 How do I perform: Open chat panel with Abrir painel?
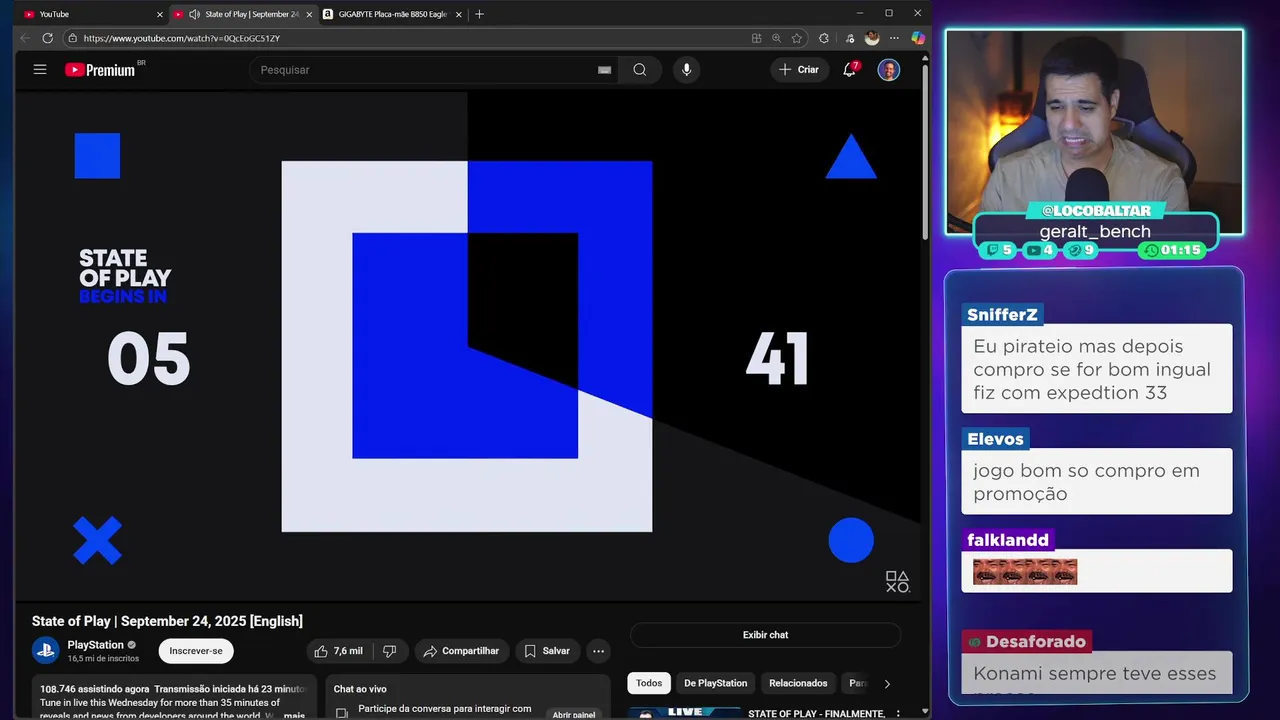point(574,715)
